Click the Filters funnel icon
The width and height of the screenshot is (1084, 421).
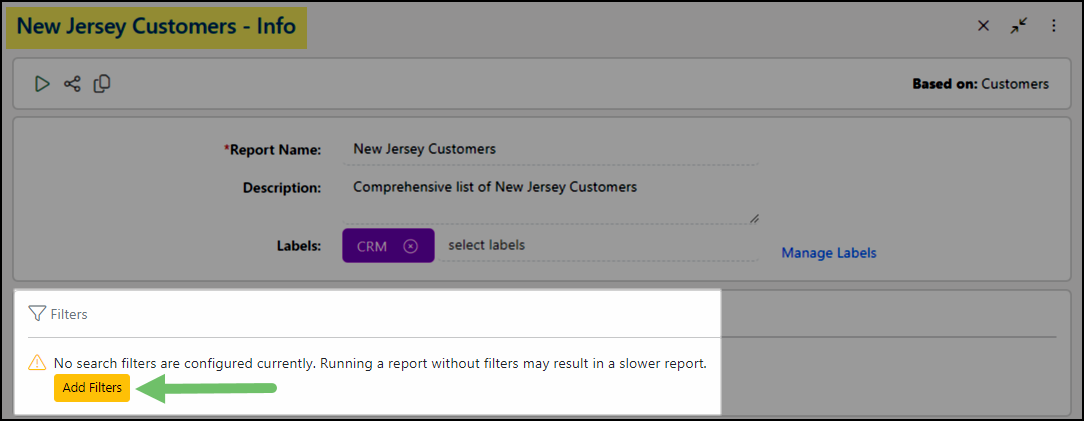[x=37, y=314]
